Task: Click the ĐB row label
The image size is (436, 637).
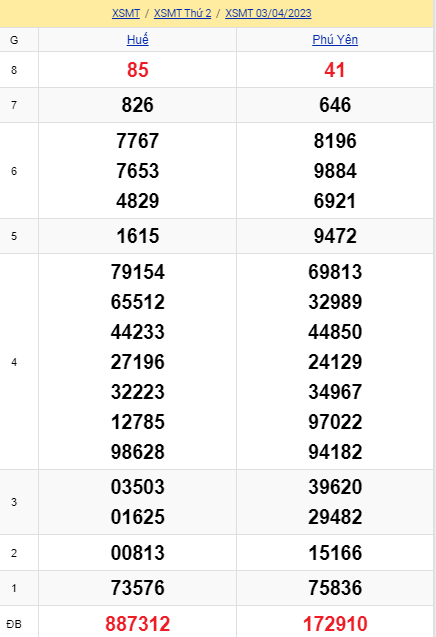Action: tap(14, 624)
